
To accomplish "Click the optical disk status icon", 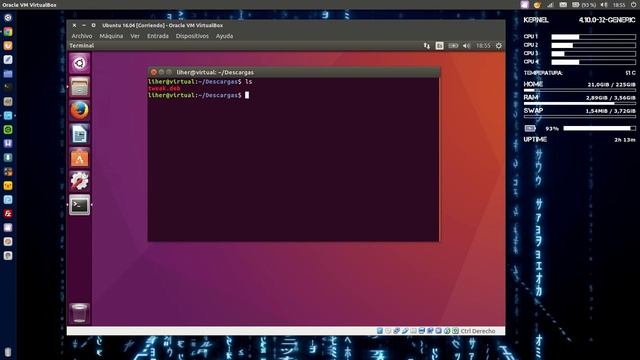I will click(388, 331).
